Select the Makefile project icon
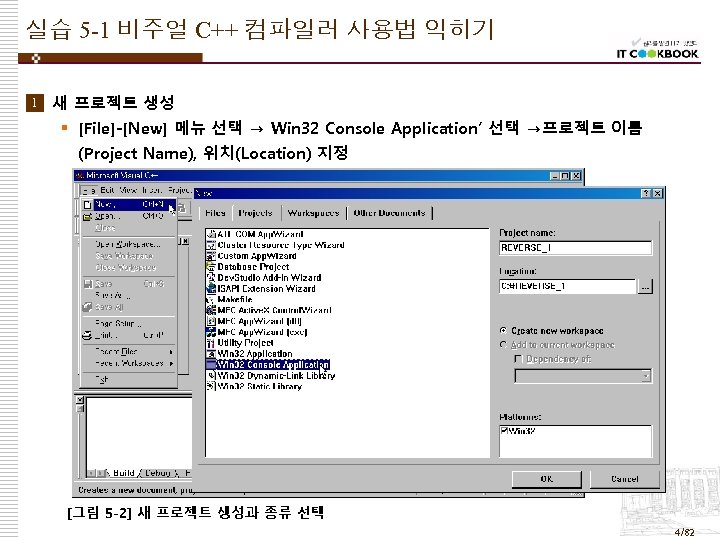 pos(211,299)
